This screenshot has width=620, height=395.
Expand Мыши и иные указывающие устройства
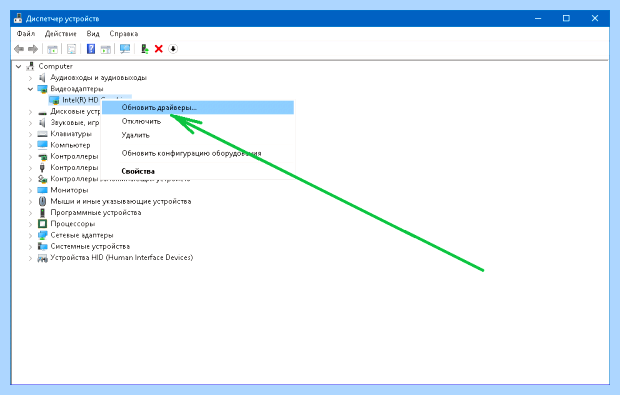click(x=30, y=202)
